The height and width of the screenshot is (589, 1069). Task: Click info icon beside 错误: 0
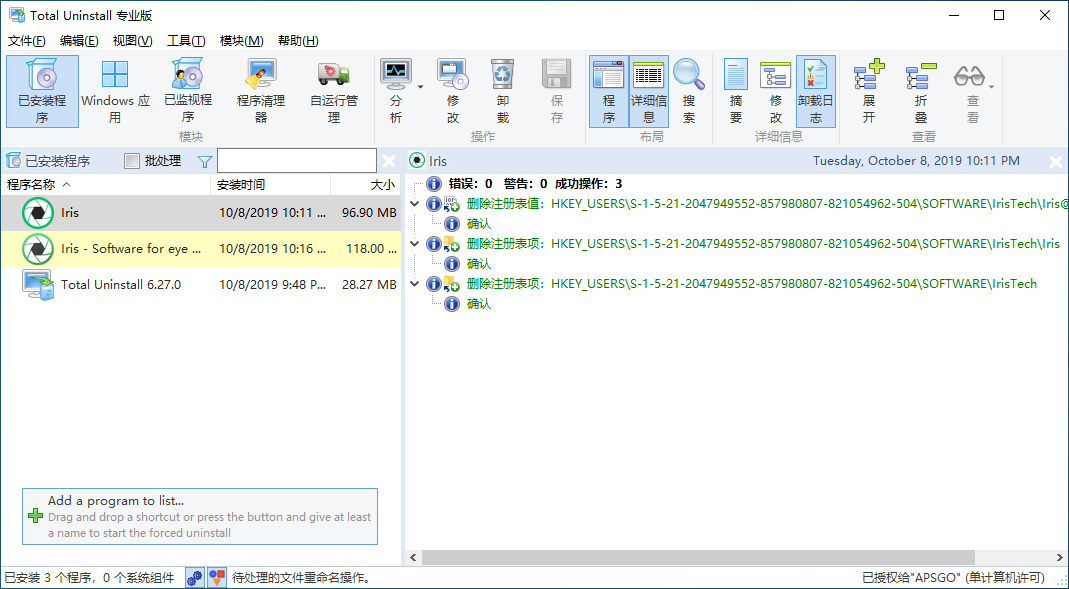[434, 183]
